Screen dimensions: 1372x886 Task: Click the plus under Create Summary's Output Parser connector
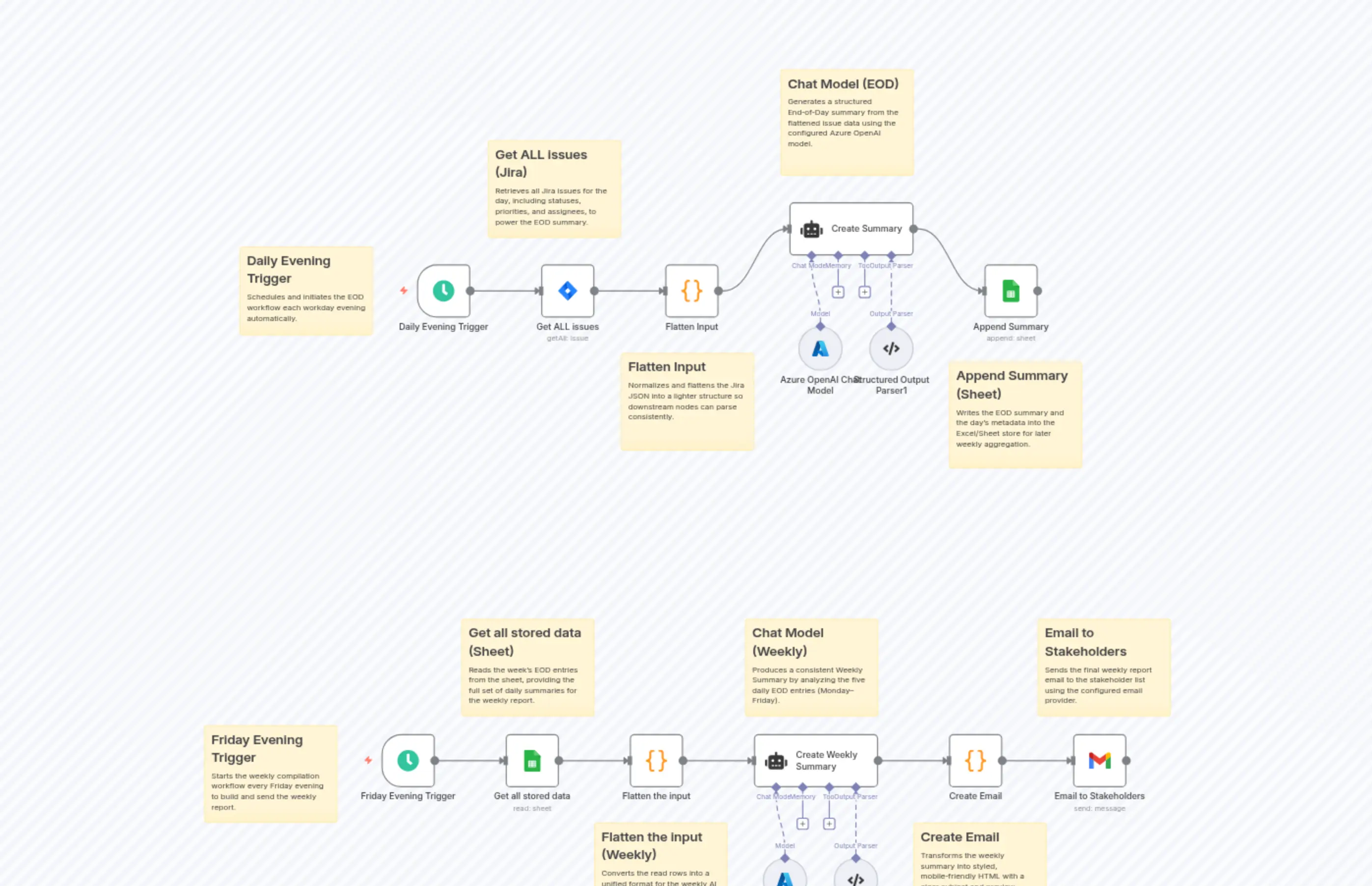click(864, 292)
